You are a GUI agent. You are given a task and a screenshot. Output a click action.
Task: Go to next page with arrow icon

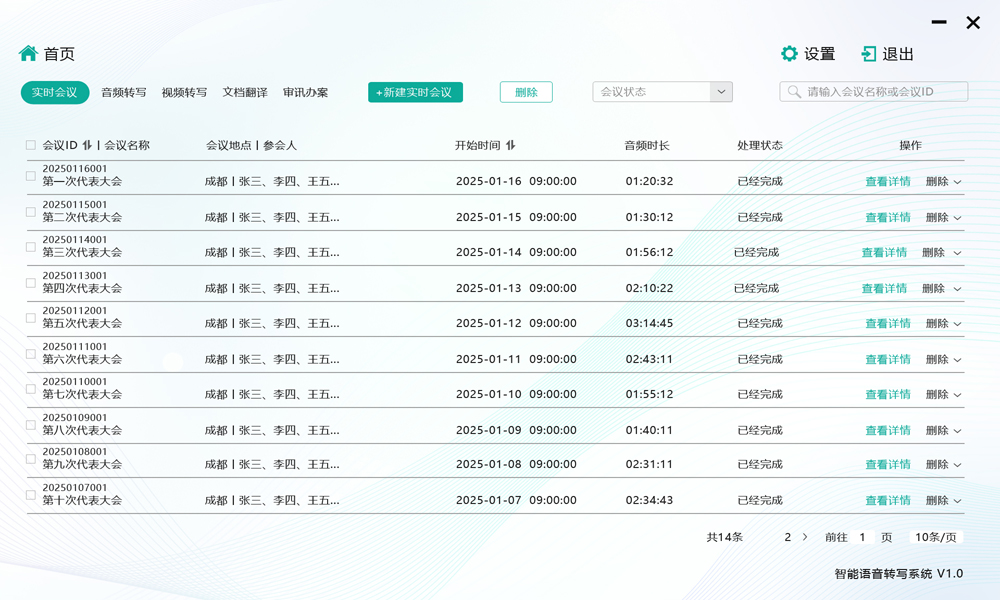tap(805, 537)
